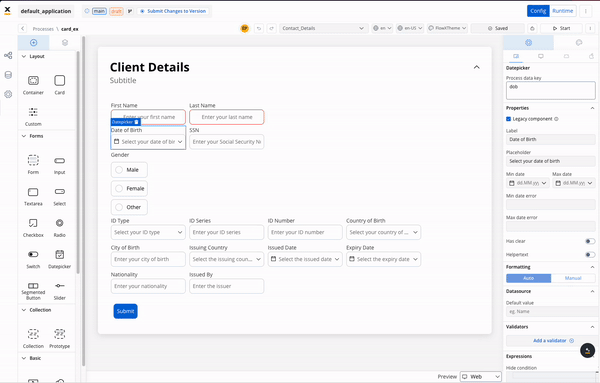The image size is (600, 383).
Task: Click Submit Changes to Version
Action: tap(173, 11)
